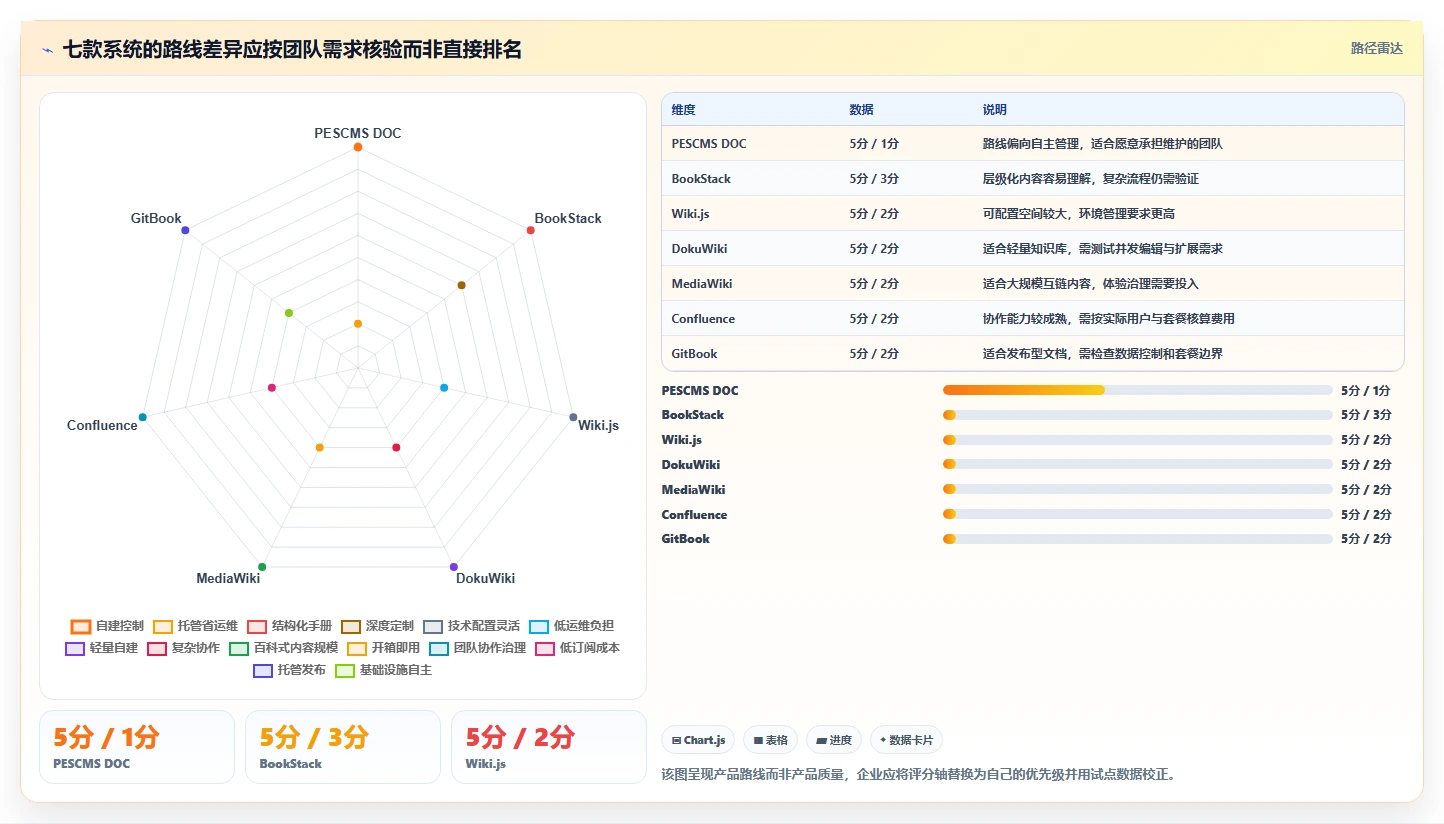Toggle the 复杂协作 legend series

[x=183, y=648]
